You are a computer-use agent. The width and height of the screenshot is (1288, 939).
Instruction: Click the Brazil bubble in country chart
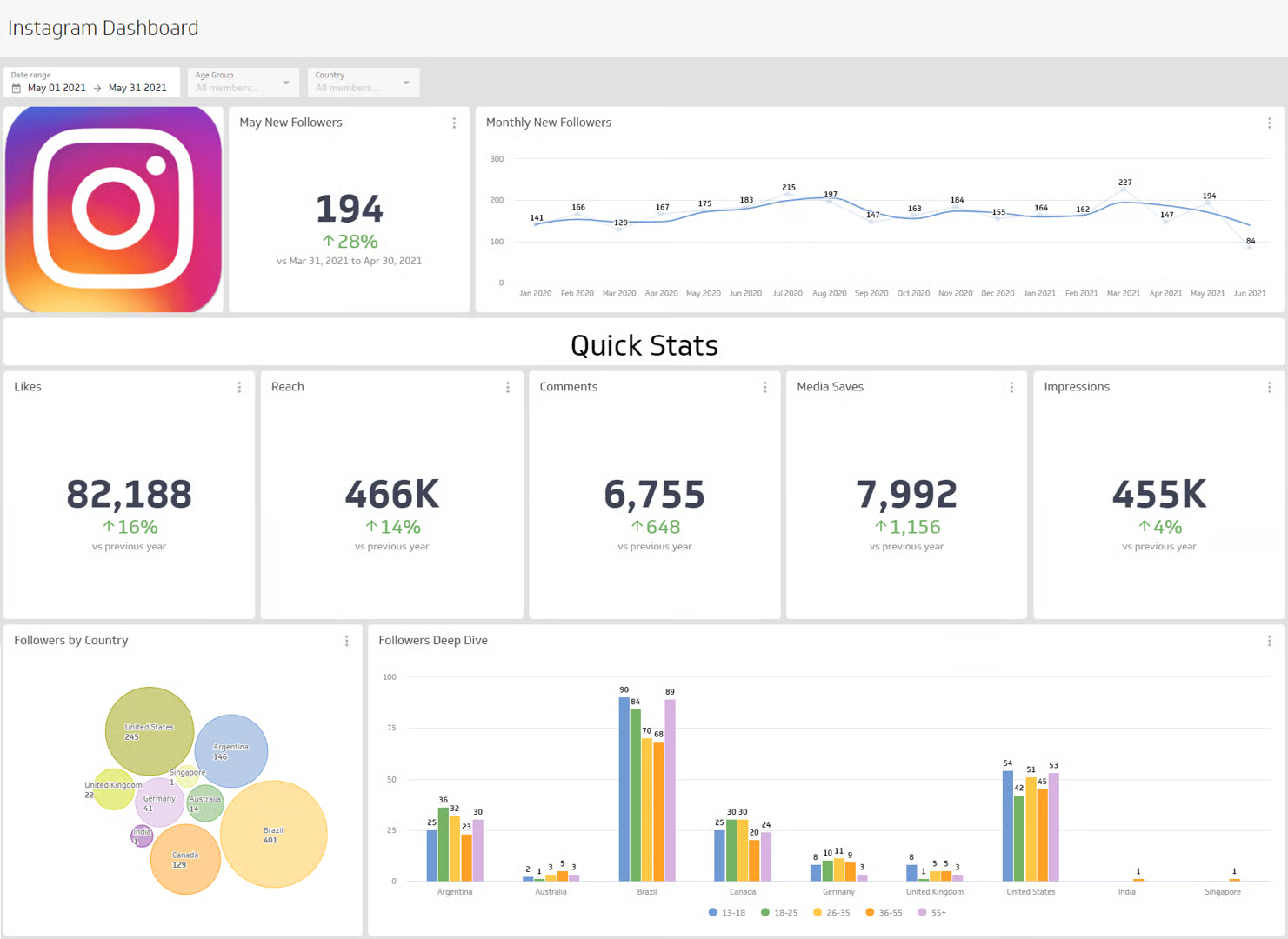click(x=274, y=835)
